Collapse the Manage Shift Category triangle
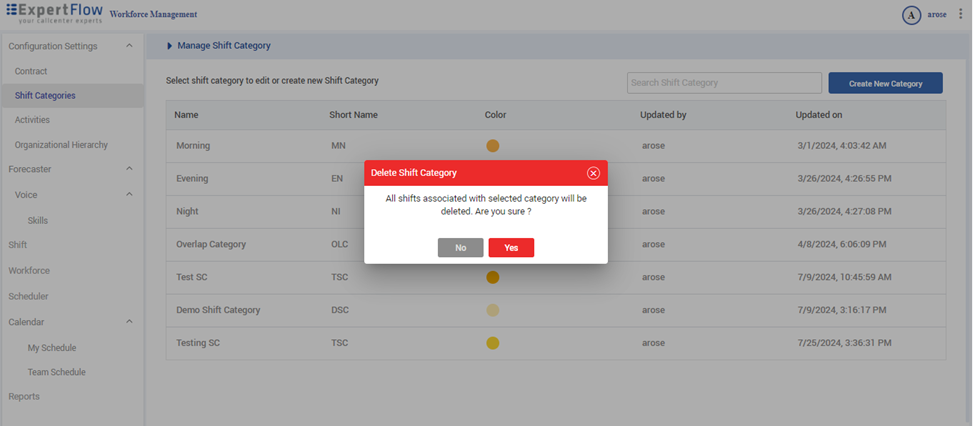The image size is (975, 426). tap(170, 46)
